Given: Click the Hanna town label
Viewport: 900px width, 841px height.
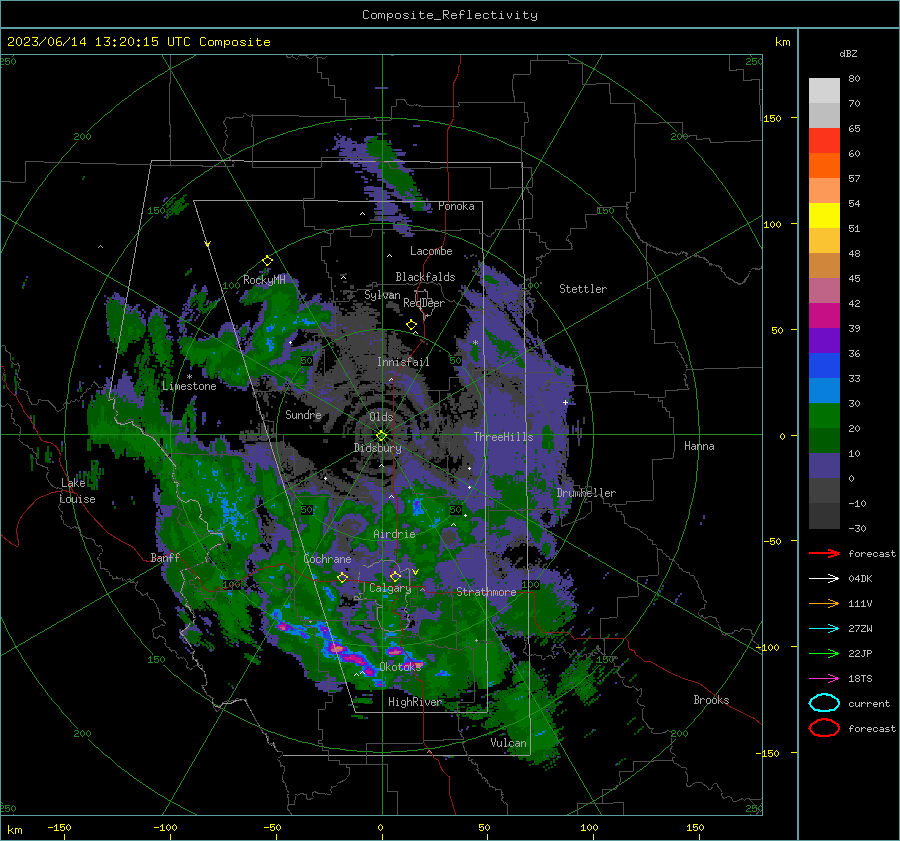Looking at the screenshot, I should tap(699, 446).
